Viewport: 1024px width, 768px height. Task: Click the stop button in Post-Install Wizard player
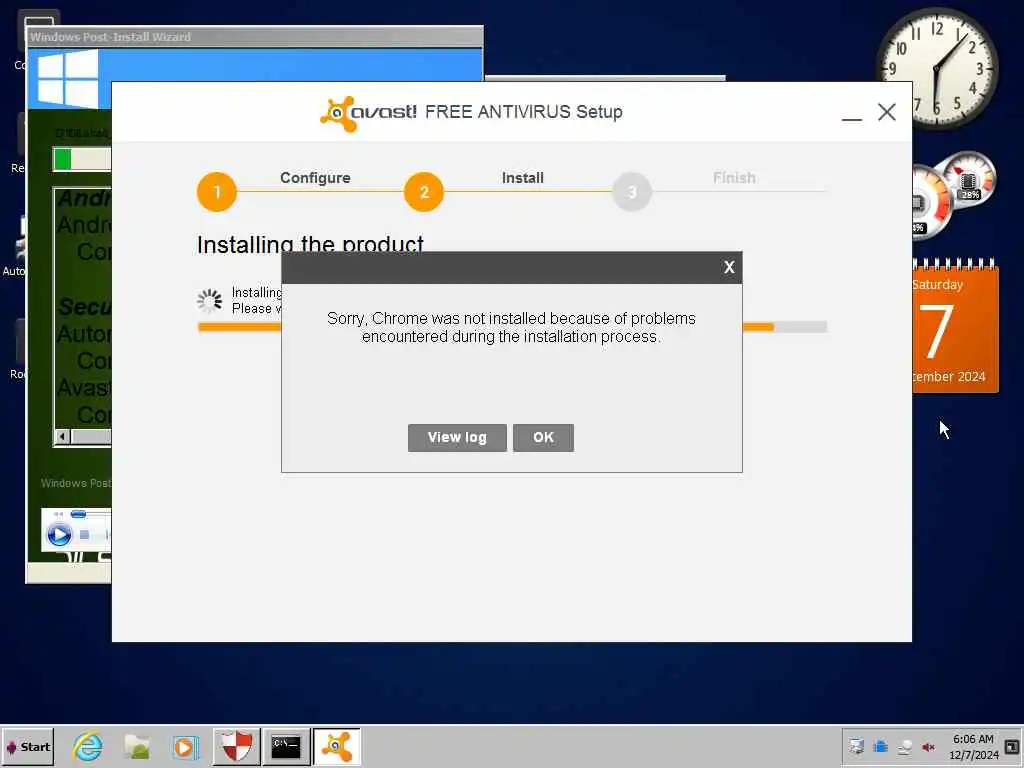click(x=84, y=535)
